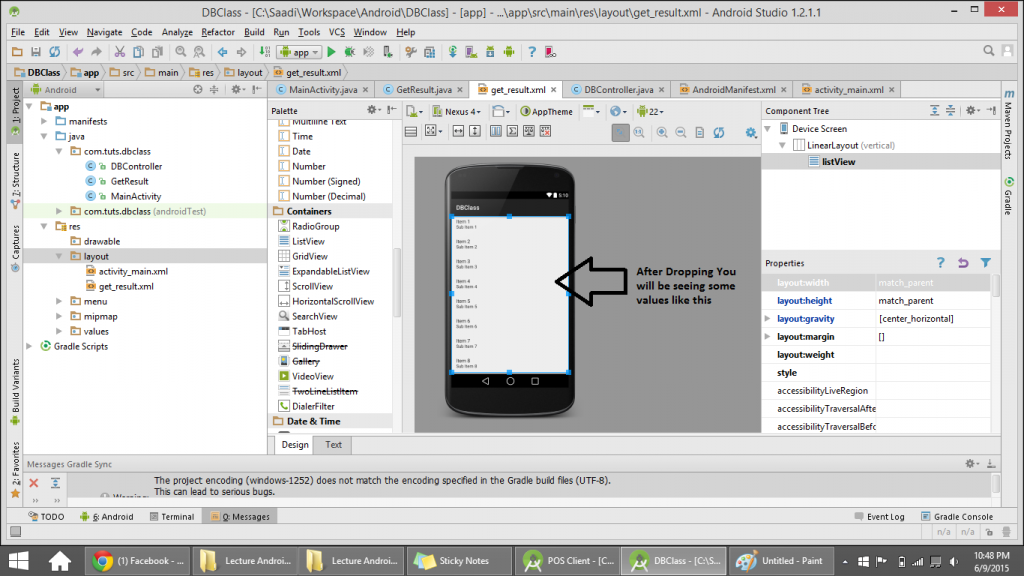Screen dimensions: 1024x576
Task: Click Search Everywhere magnifier at top right
Action: (x=989, y=51)
